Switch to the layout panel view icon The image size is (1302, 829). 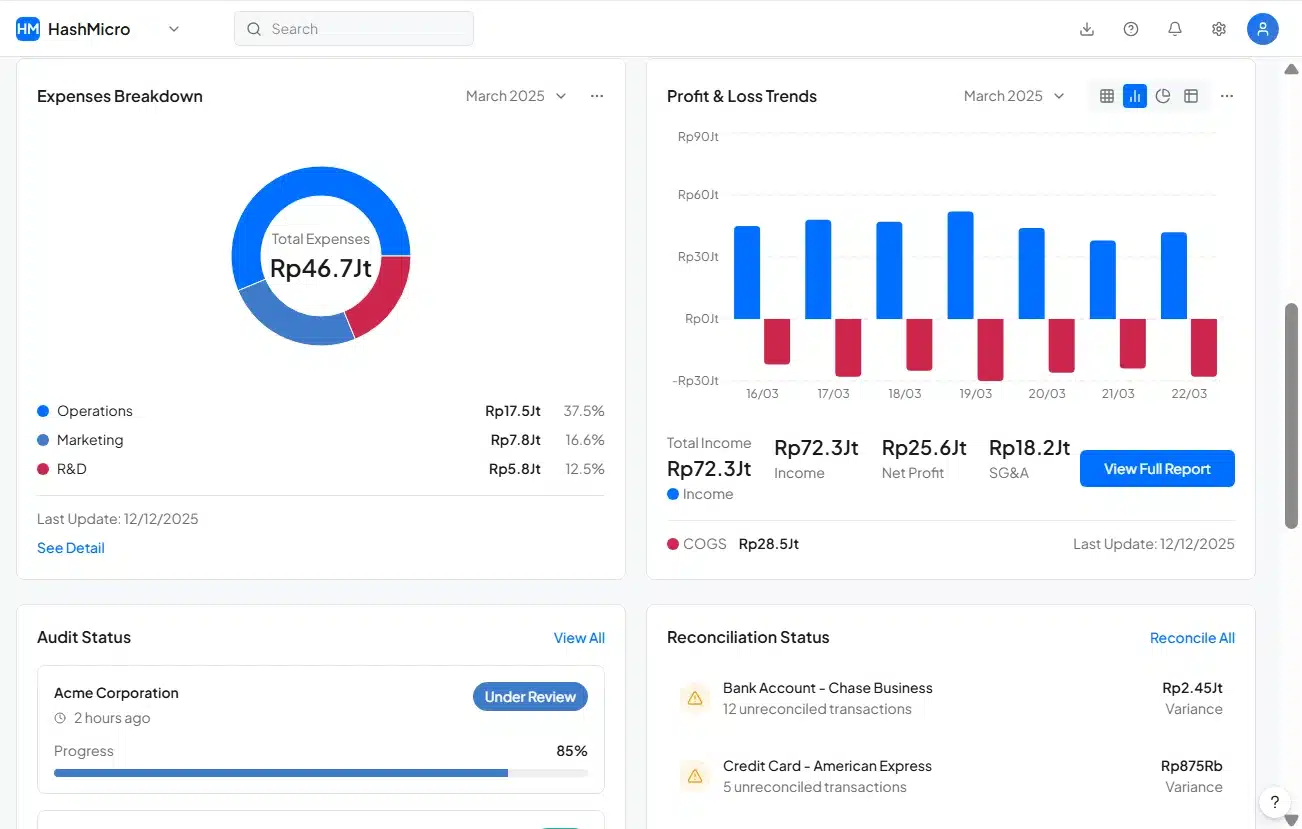coord(1191,96)
